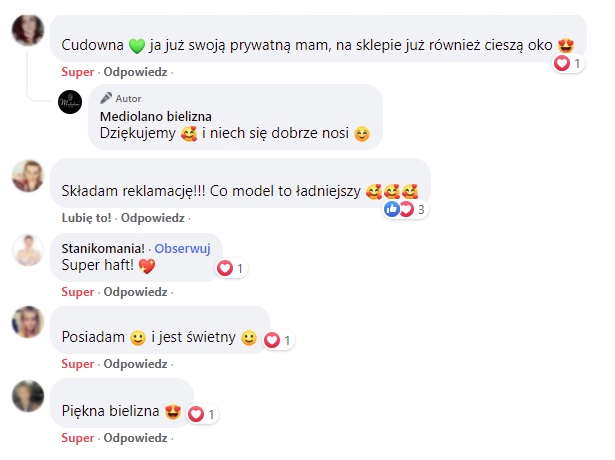Click heart reaction on Posiadam comment
615x460 pixels.
pyautogui.click(x=271, y=341)
